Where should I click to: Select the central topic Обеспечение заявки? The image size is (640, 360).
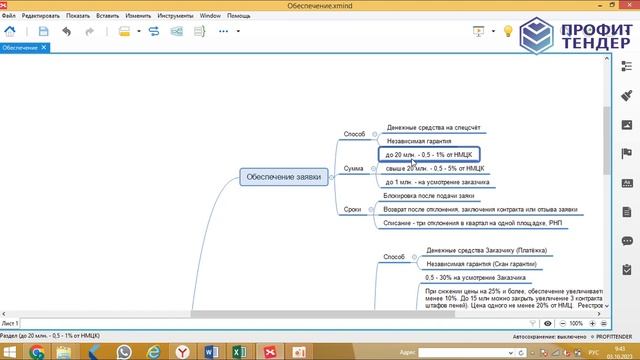pos(284,177)
